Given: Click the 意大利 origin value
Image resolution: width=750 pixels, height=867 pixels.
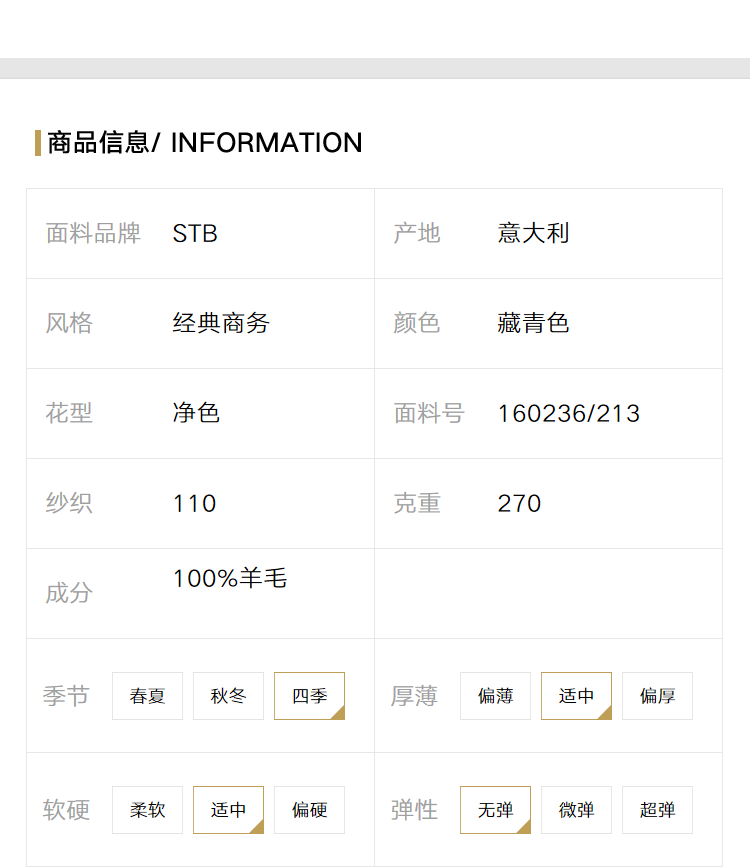Looking at the screenshot, I should point(533,233).
